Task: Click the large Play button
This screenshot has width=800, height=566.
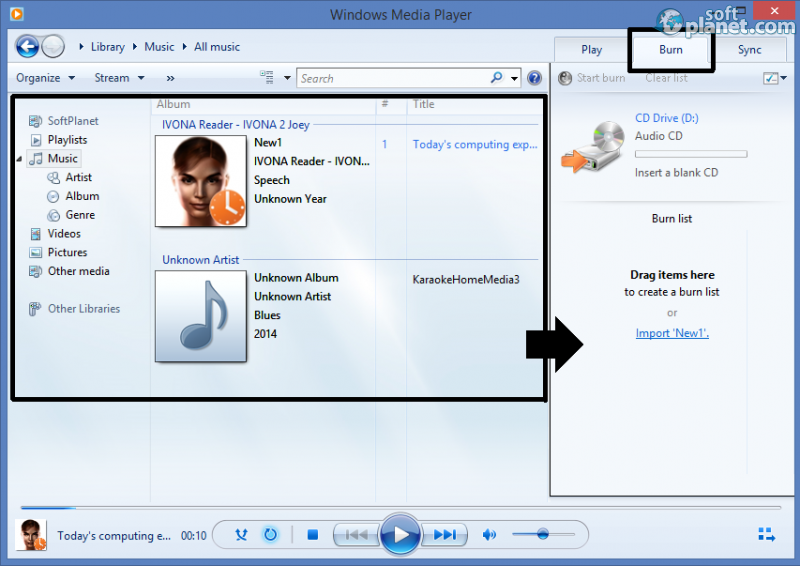Action: [401, 534]
